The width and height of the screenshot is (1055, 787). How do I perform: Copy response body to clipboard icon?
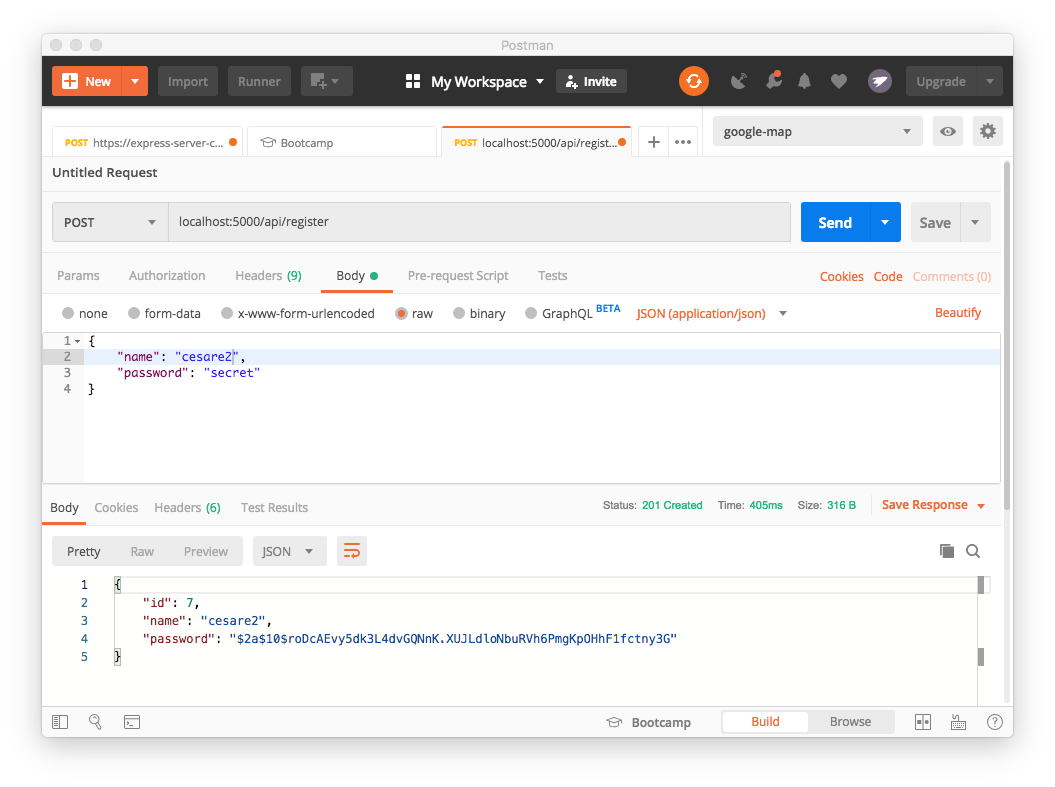coord(947,551)
